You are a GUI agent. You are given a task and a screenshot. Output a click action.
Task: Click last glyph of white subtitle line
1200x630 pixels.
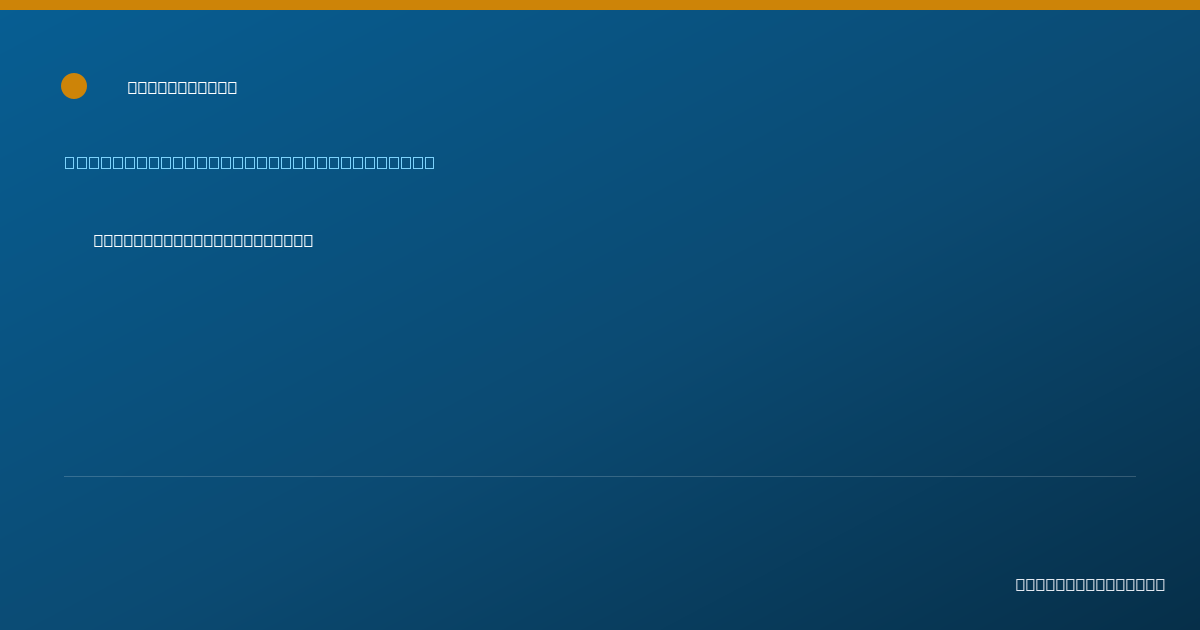point(308,240)
